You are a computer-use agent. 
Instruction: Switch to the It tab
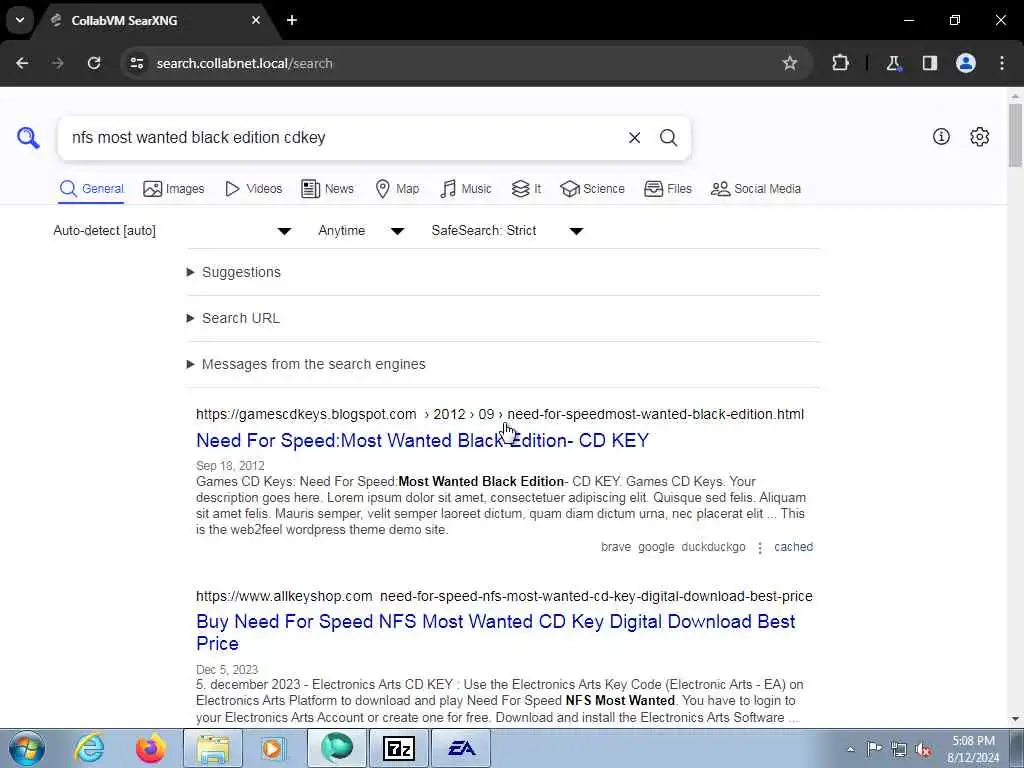[526, 189]
